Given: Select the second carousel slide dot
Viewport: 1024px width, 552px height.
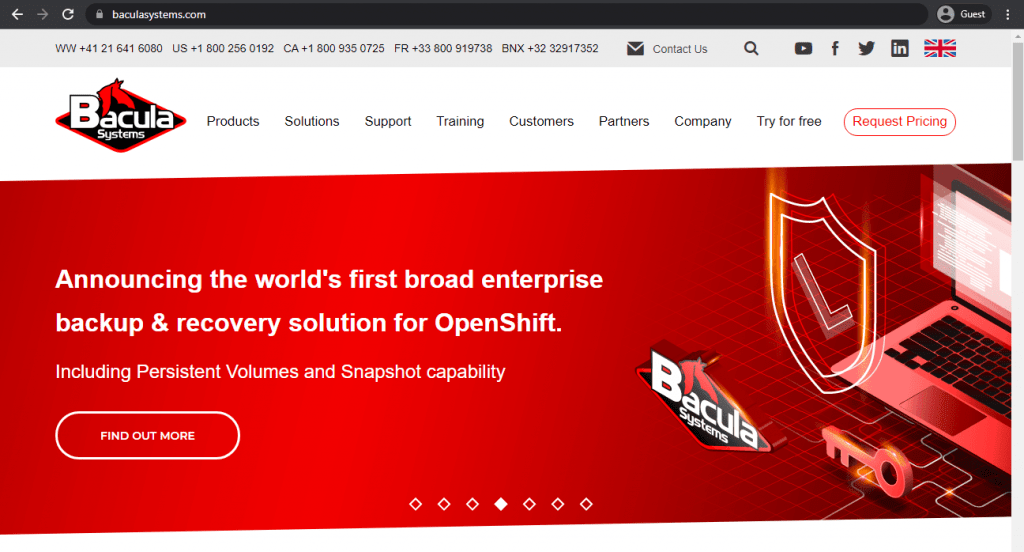Looking at the screenshot, I should (x=444, y=504).
